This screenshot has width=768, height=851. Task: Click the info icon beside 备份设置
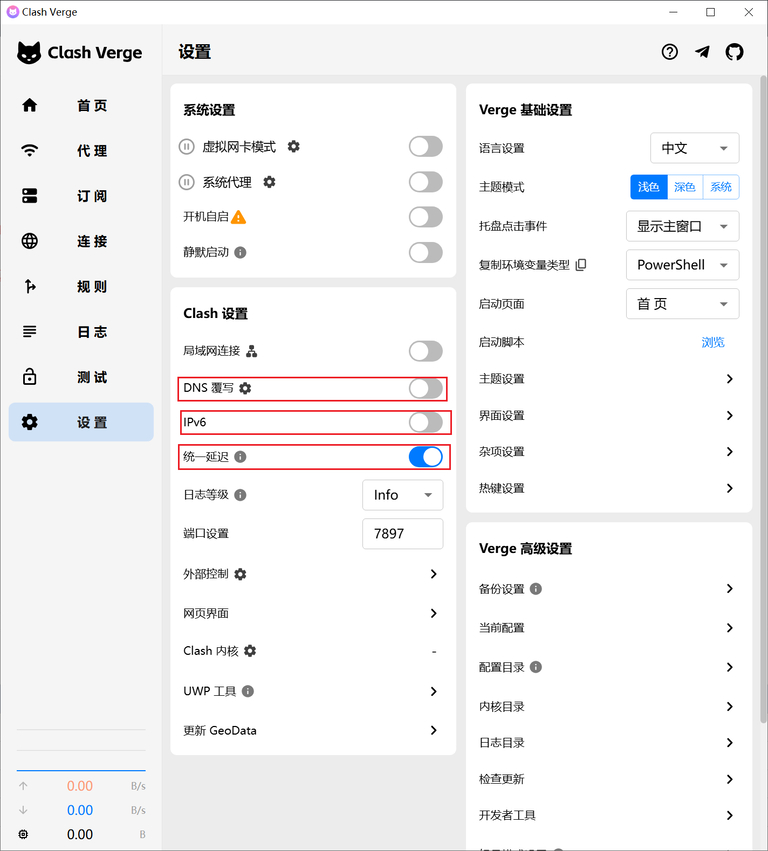[536, 589]
